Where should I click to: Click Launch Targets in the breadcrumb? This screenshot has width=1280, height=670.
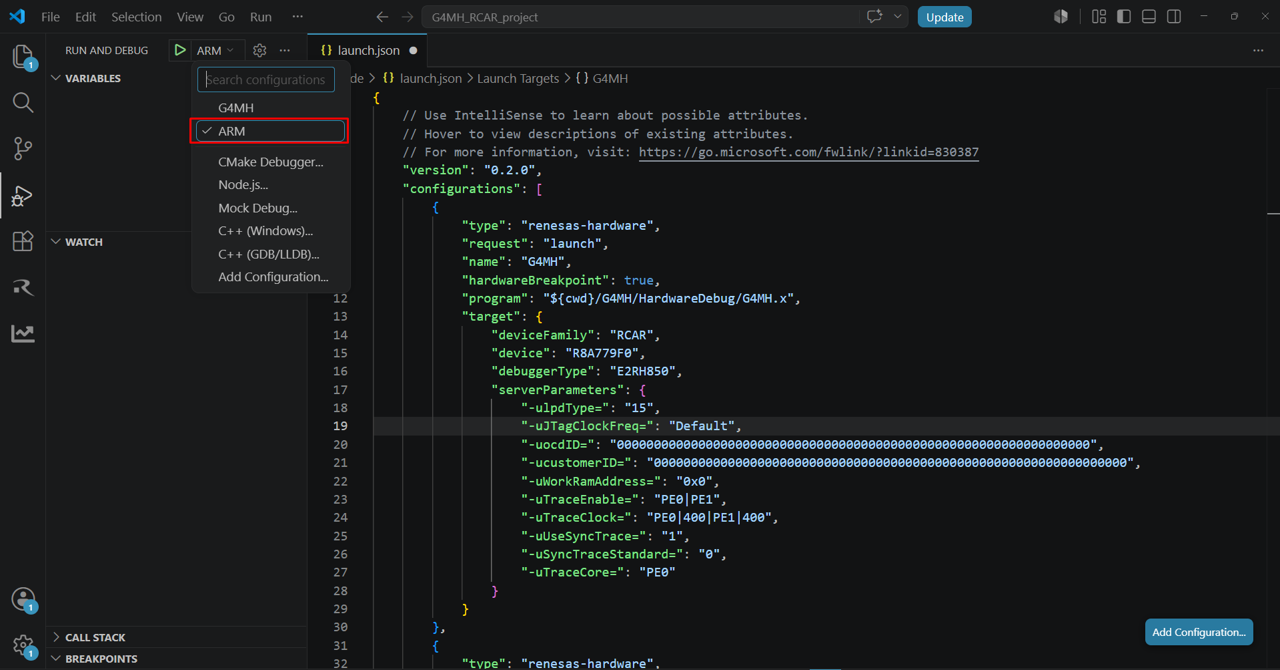(x=518, y=78)
